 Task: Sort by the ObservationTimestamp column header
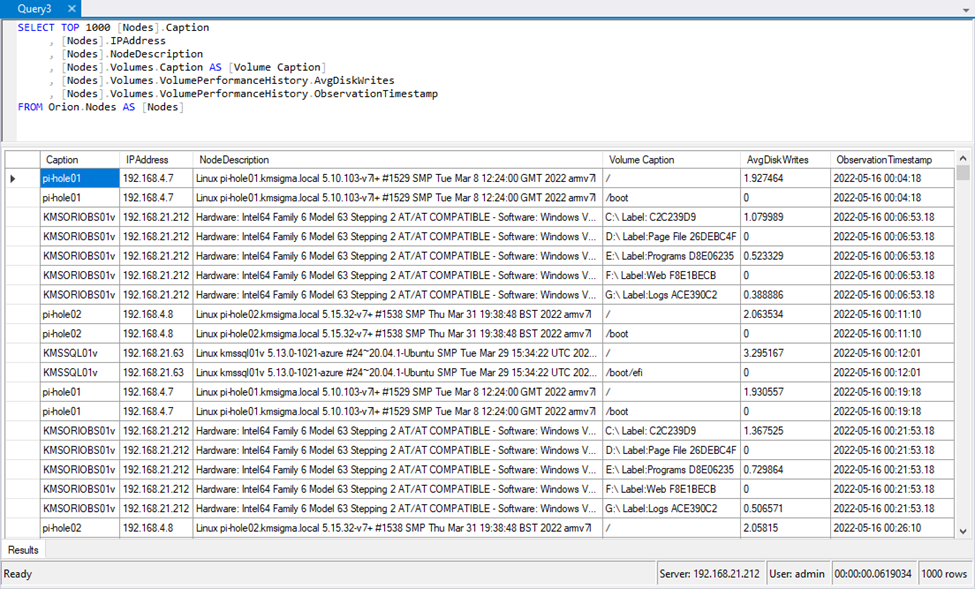[892, 160]
